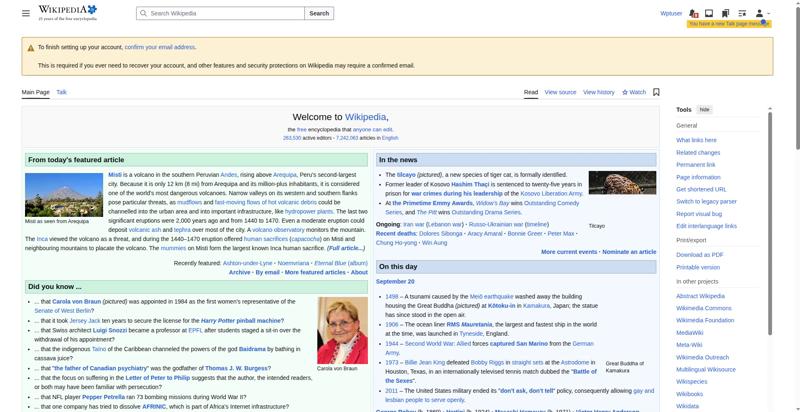Open Wikimedia Commons link
The height and width of the screenshot is (412, 800).
click(x=704, y=308)
